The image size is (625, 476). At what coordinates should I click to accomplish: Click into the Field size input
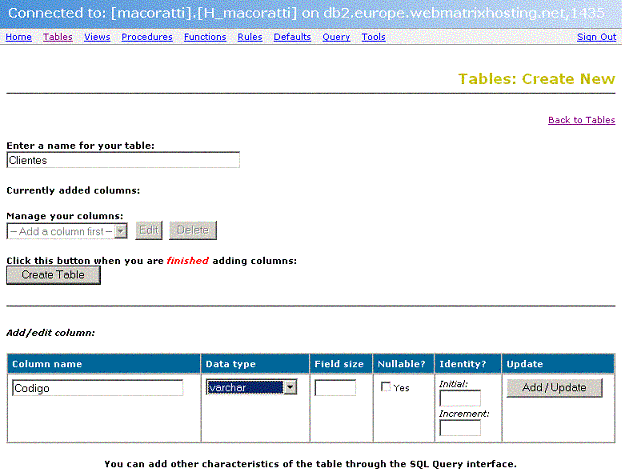[335, 387]
